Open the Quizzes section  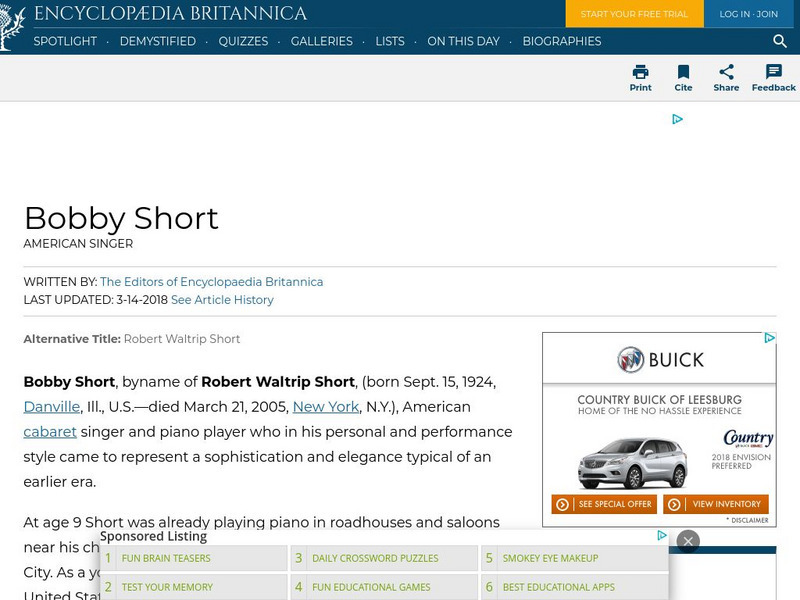click(x=245, y=42)
